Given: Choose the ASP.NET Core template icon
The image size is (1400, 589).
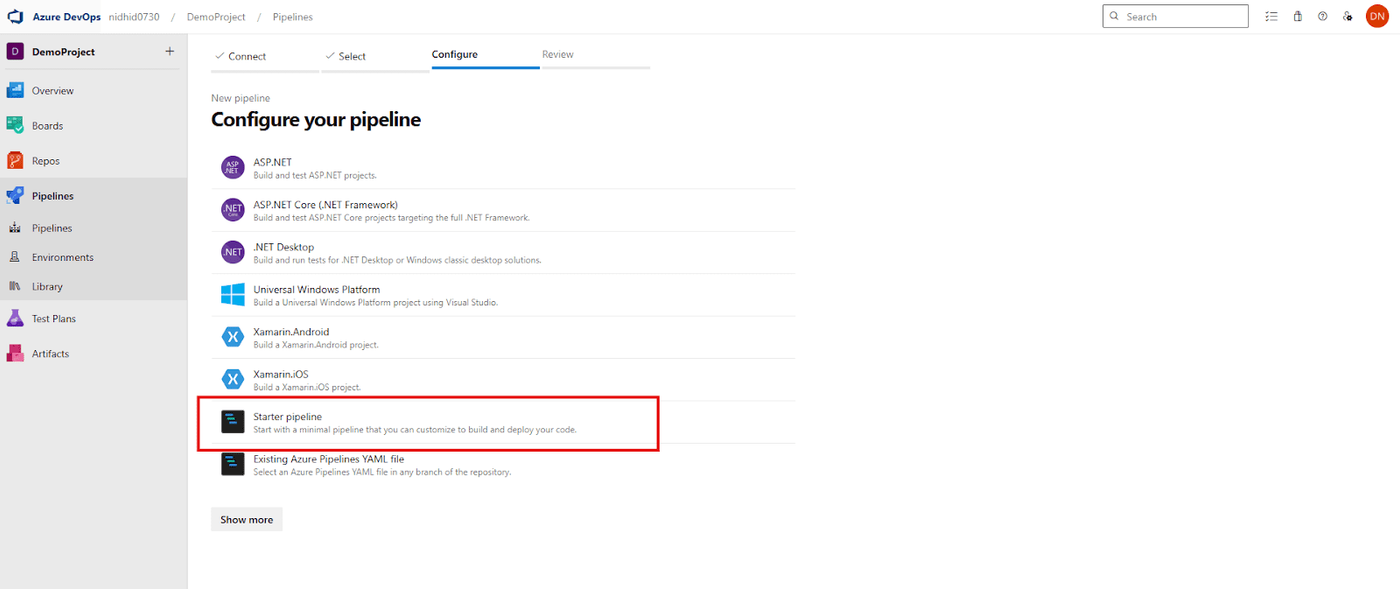Looking at the screenshot, I should [x=233, y=210].
